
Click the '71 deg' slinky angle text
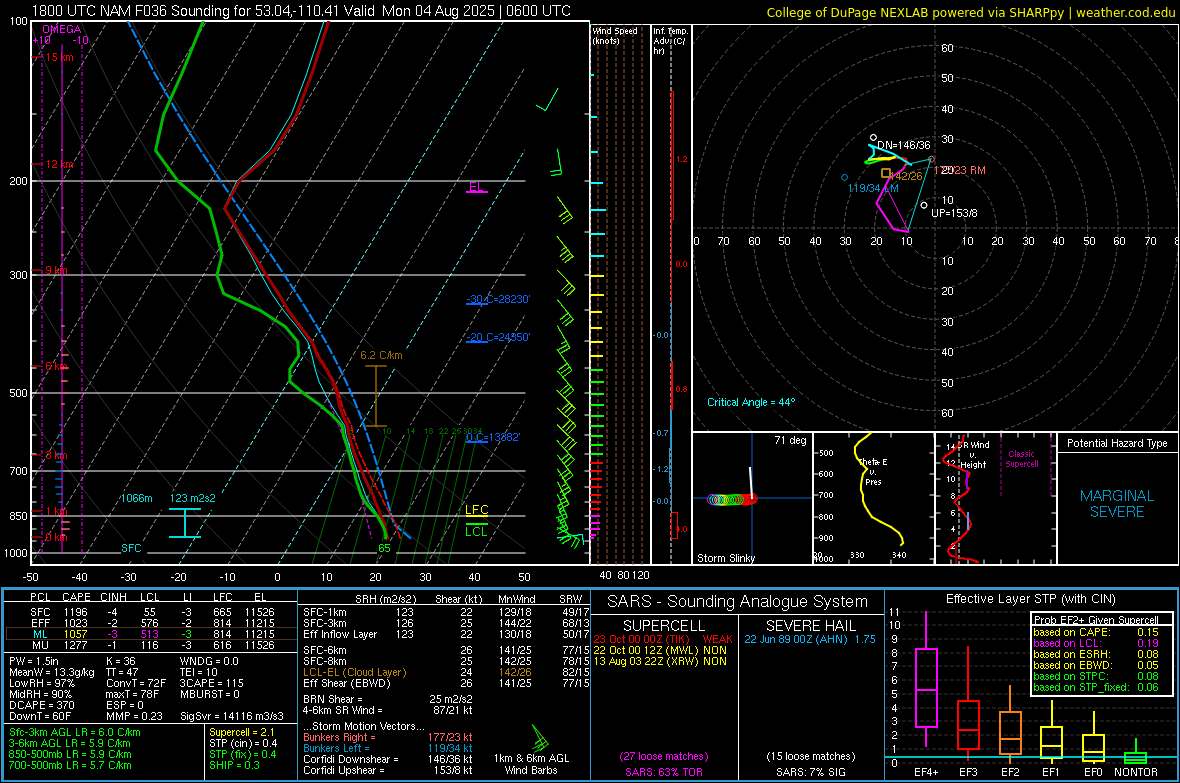click(x=790, y=440)
